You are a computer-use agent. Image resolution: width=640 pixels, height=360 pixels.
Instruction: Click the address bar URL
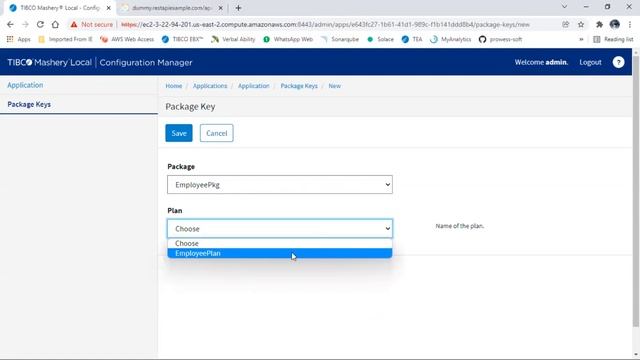click(325, 24)
